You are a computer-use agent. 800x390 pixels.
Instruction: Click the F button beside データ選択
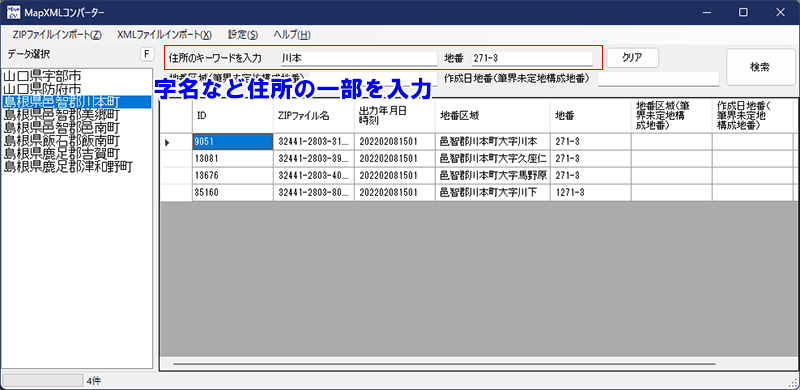pyautogui.click(x=147, y=54)
